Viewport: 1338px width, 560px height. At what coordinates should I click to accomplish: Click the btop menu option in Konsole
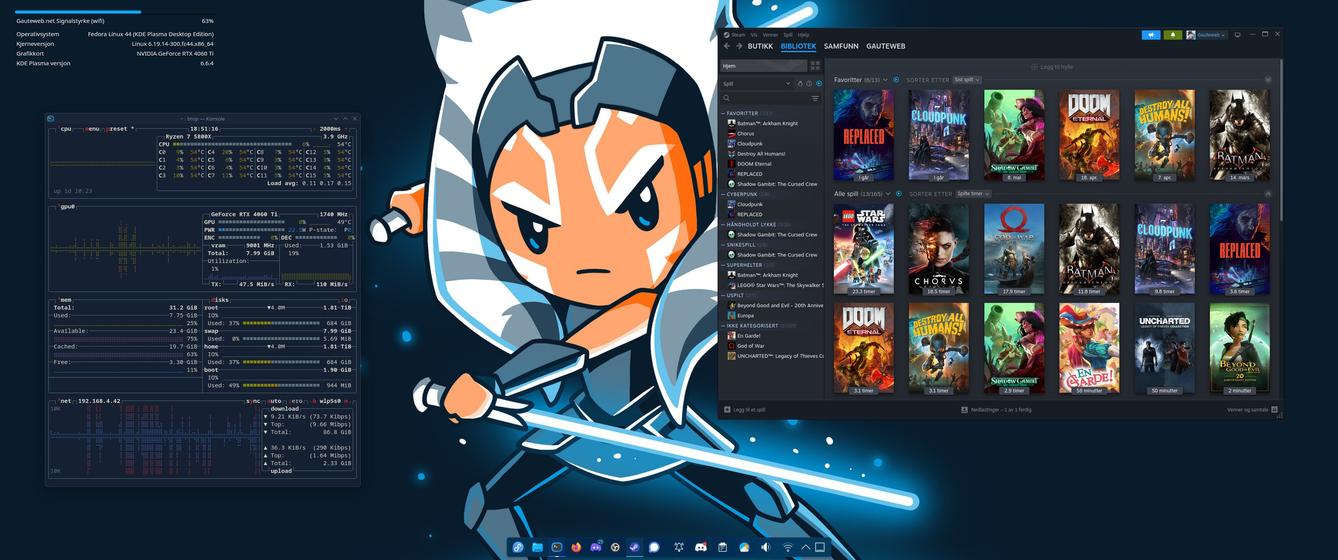pos(92,129)
